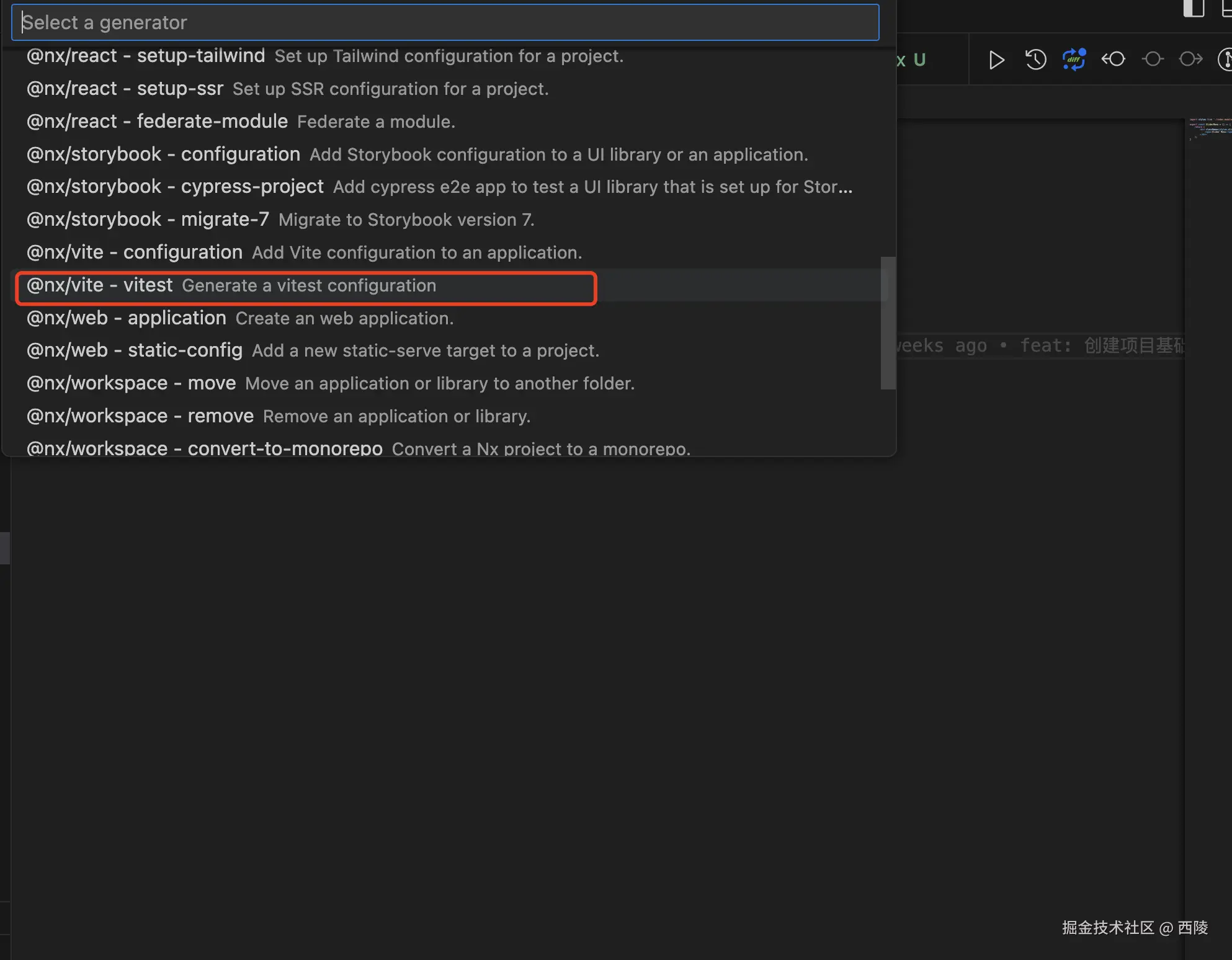This screenshot has width=1232, height=960.
Task: Select @nx/react - setup-tailwind option
Action: click(x=324, y=56)
